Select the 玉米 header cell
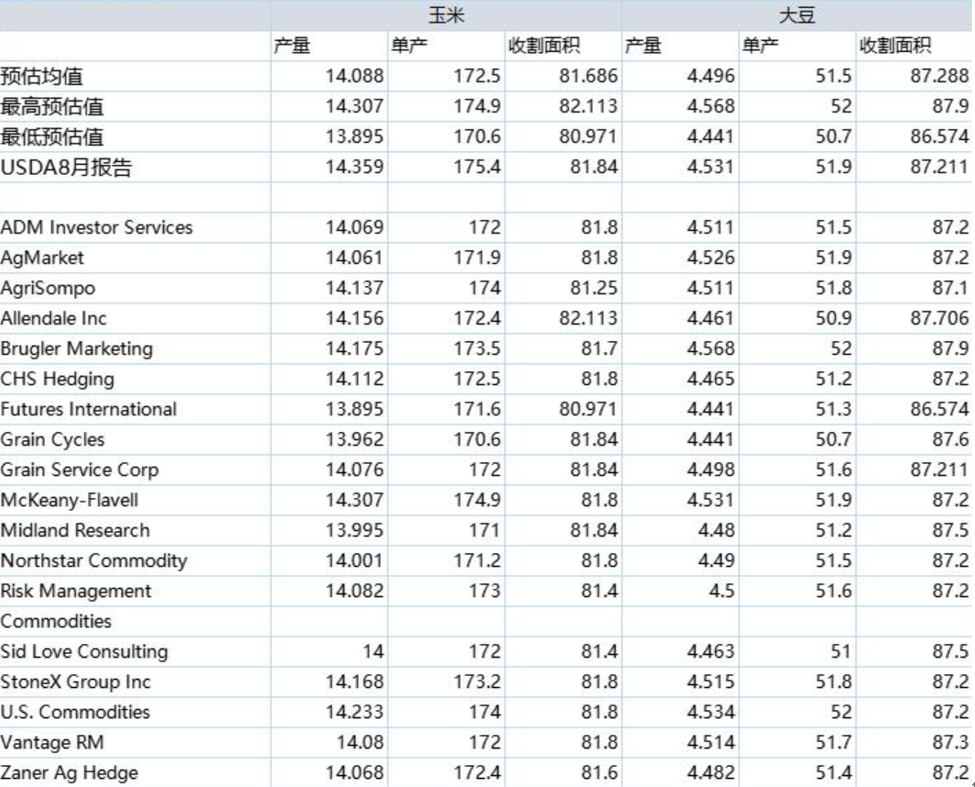 pyautogui.click(x=446, y=15)
